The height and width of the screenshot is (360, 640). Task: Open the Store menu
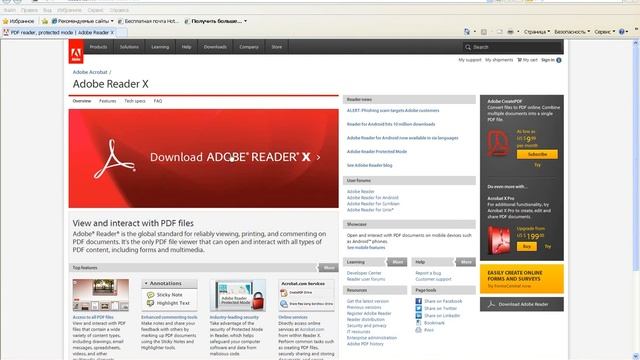[277, 47]
